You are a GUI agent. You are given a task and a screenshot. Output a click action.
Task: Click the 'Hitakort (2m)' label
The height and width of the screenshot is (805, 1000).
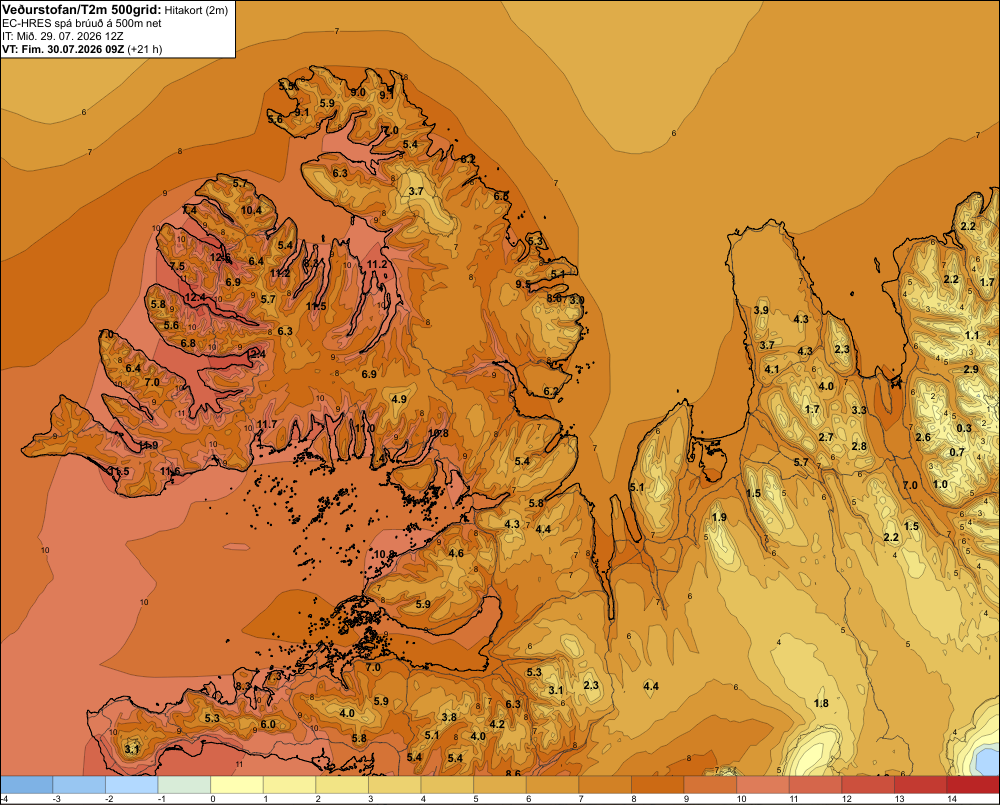point(196,10)
